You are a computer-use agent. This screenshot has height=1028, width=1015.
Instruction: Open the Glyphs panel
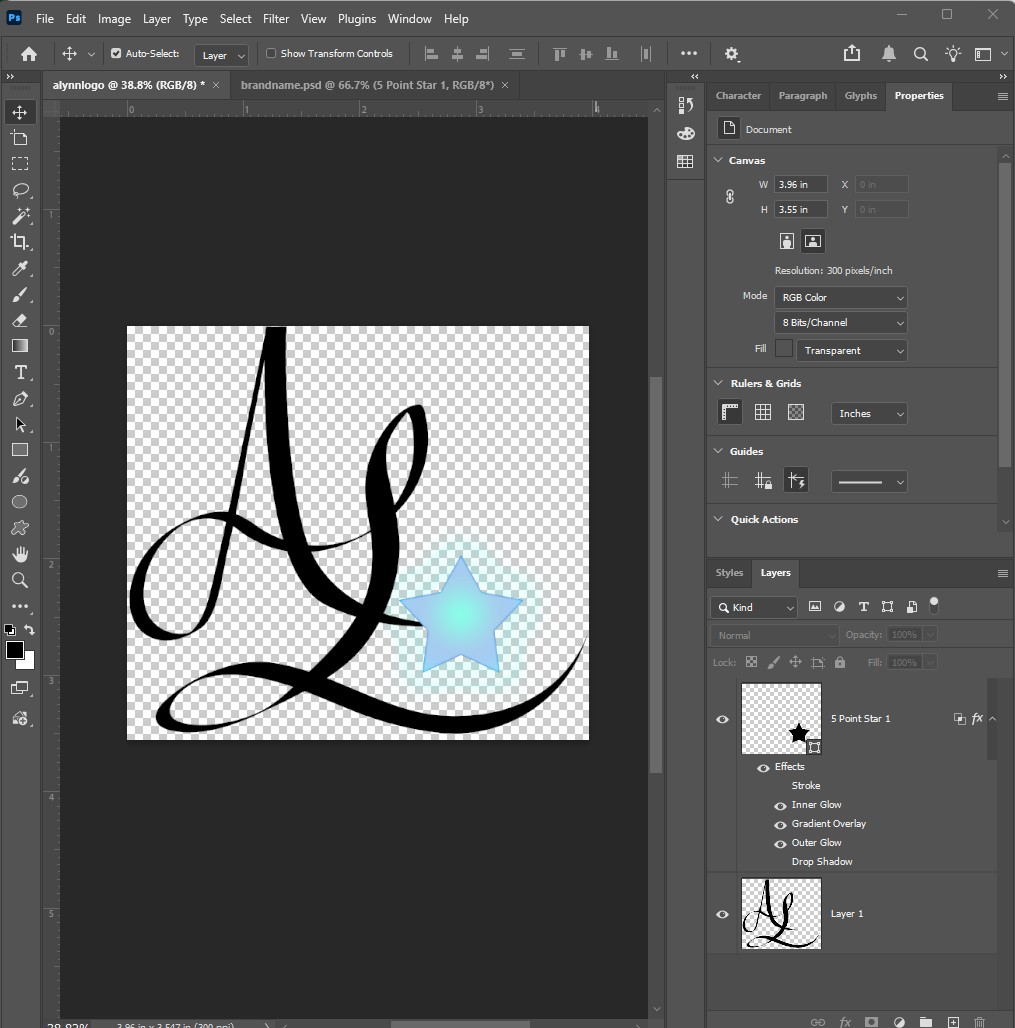[858, 96]
